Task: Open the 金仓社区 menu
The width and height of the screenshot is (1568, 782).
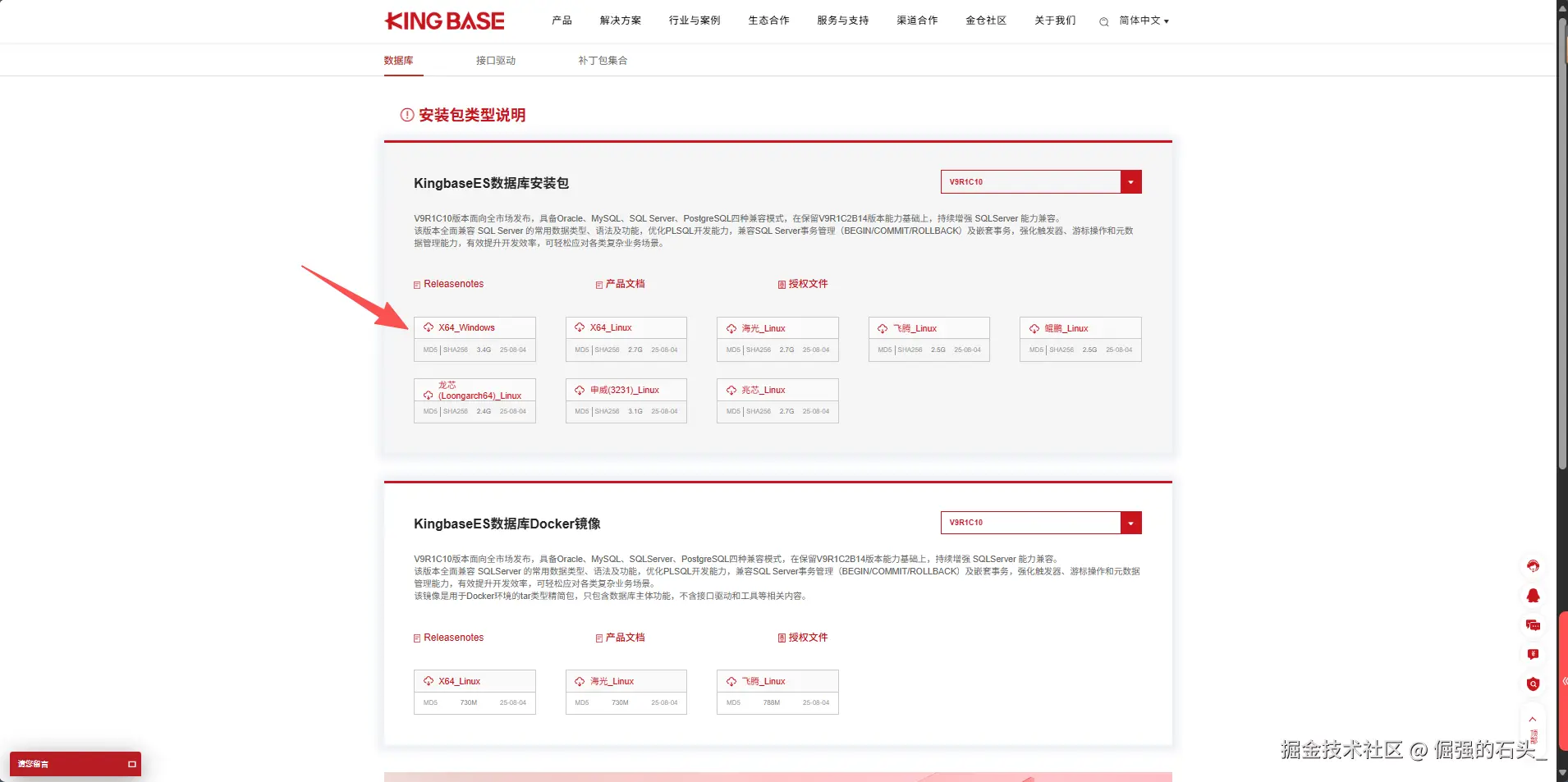Action: [x=987, y=21]
